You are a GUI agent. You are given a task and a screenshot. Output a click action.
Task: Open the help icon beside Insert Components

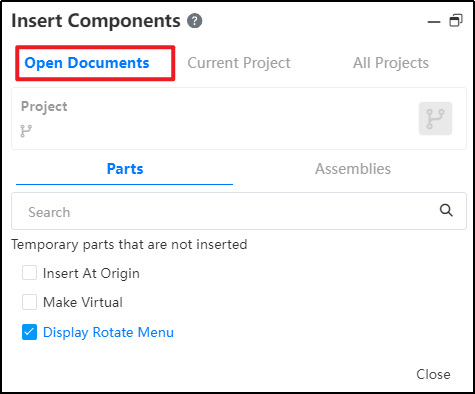194,21
